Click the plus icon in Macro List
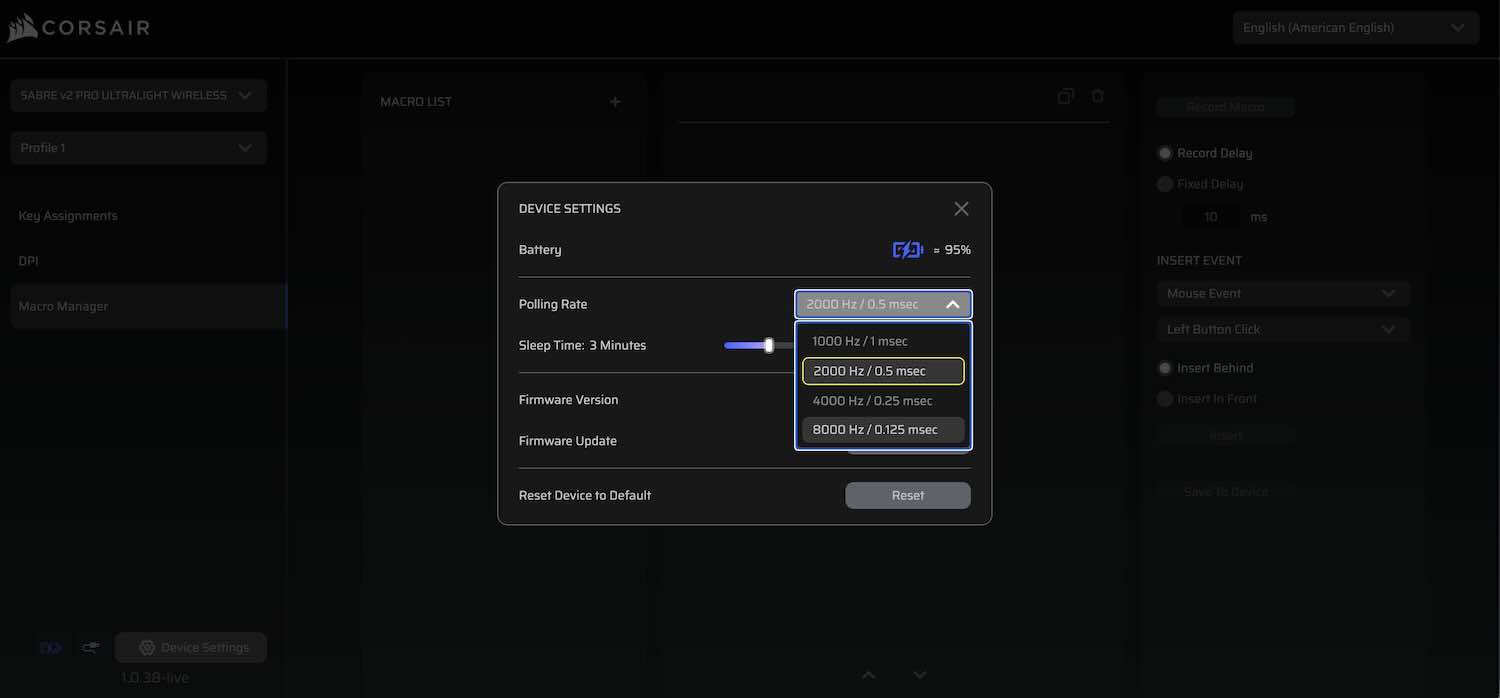 615,102
